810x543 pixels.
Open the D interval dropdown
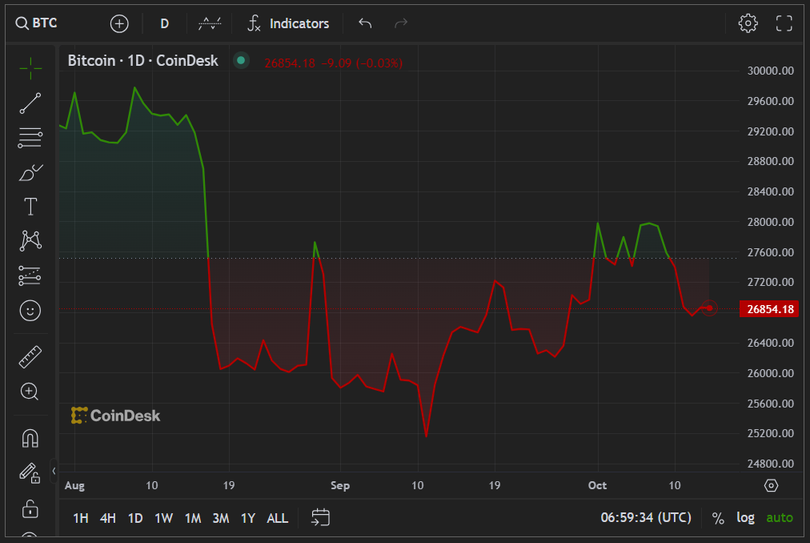[x=165, y=23]
